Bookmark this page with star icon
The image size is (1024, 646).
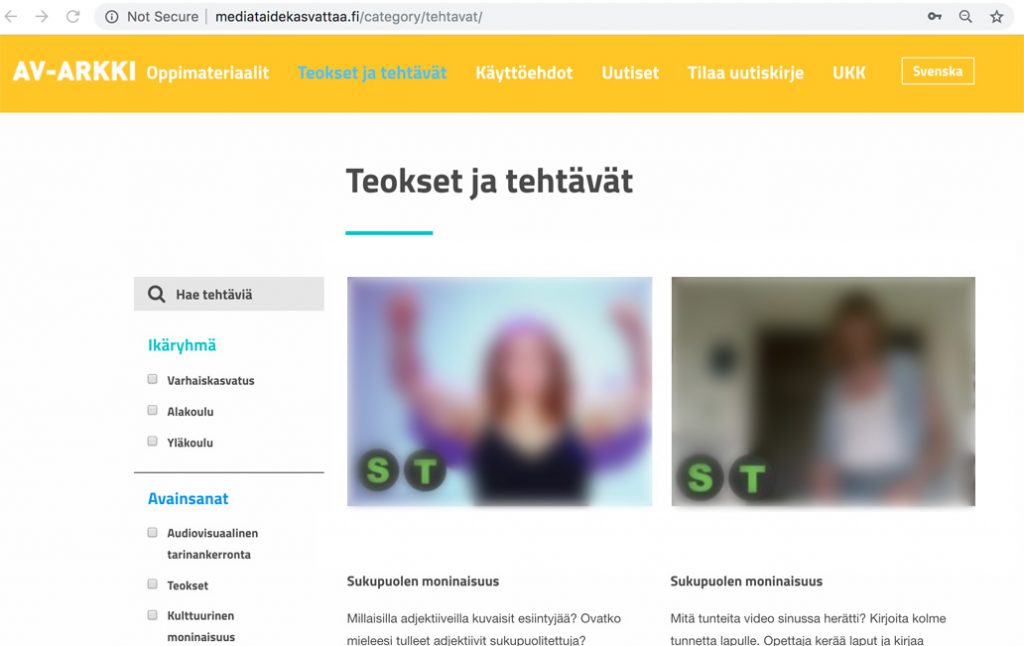(997, 16)
